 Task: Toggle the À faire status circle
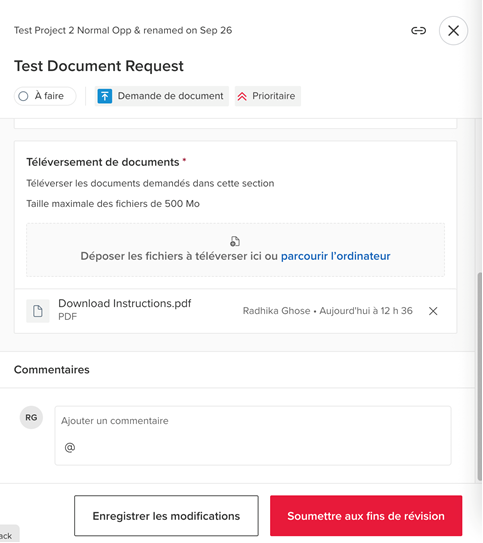[23, 96]
